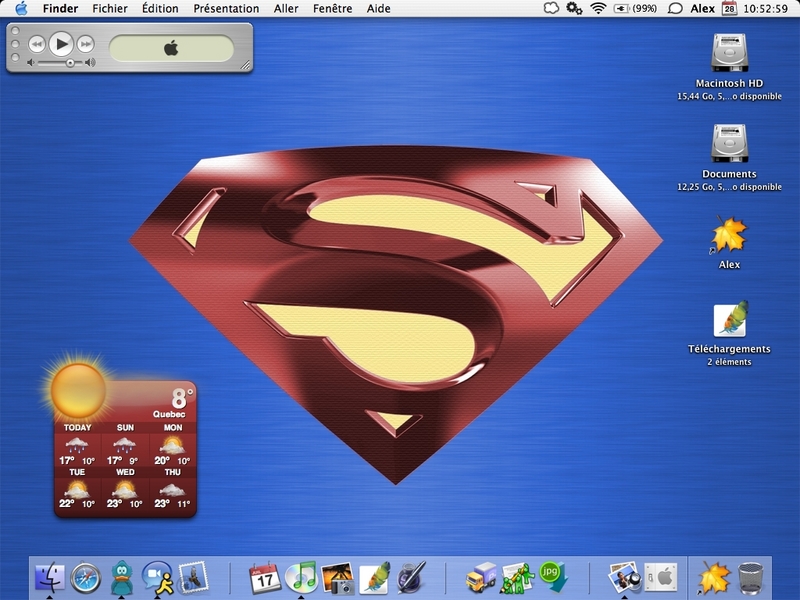Open Mail stamp icon in Dock
The width and height of the screenshot is (800, 600).
coord(193,578)
